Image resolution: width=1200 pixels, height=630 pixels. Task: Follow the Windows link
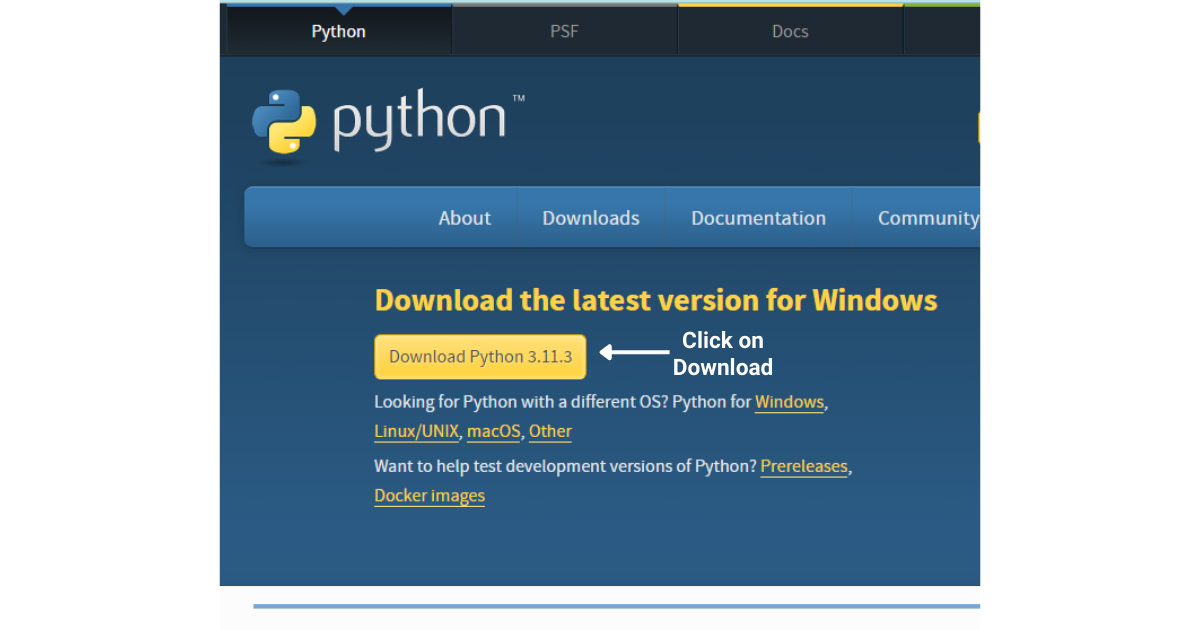point(790,402)
